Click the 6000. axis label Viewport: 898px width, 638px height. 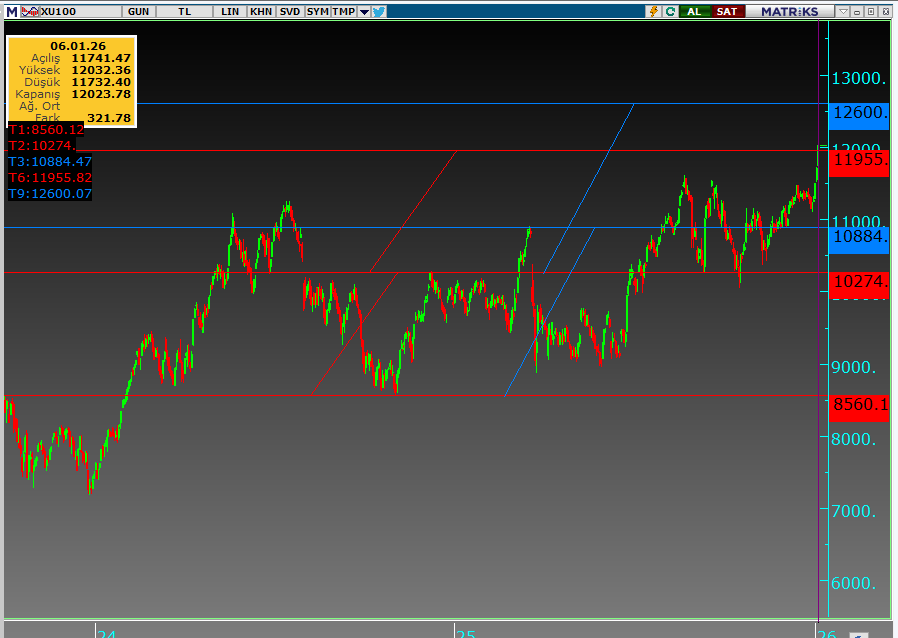coord(854,583)
